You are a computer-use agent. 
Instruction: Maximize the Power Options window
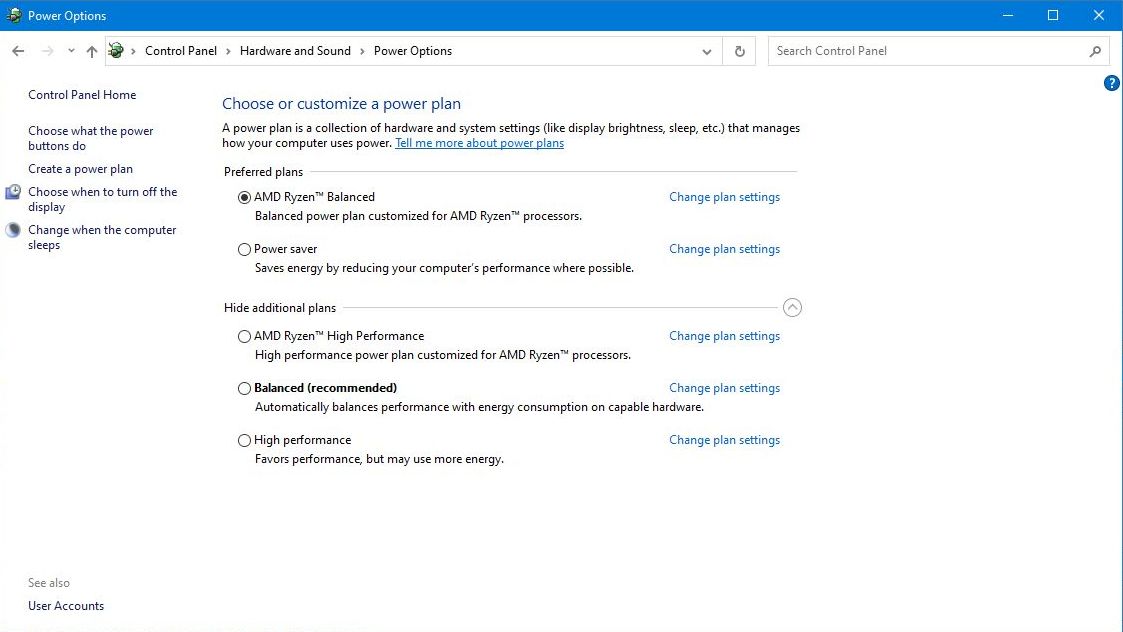coord(1053,15)
